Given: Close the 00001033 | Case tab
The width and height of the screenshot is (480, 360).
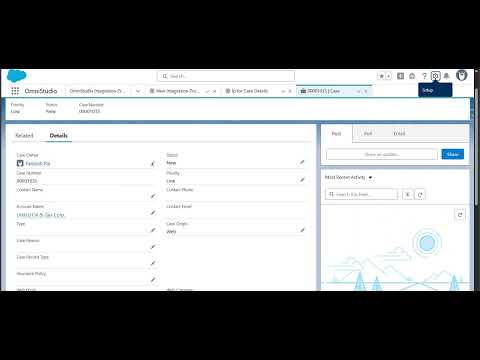Looking at the screenshot, I should pyautogui.click(x=366, y=91).
